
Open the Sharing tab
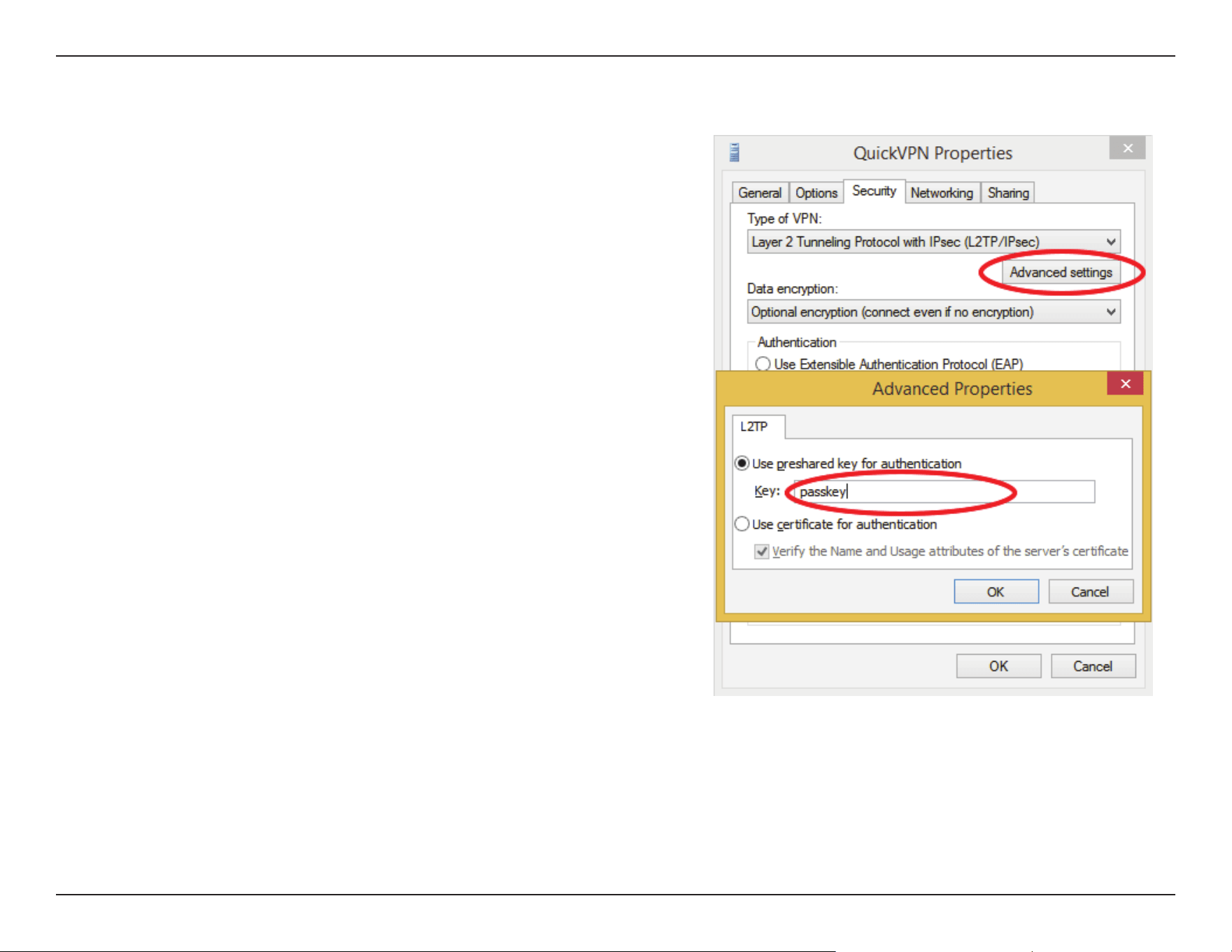point(1008,192)
